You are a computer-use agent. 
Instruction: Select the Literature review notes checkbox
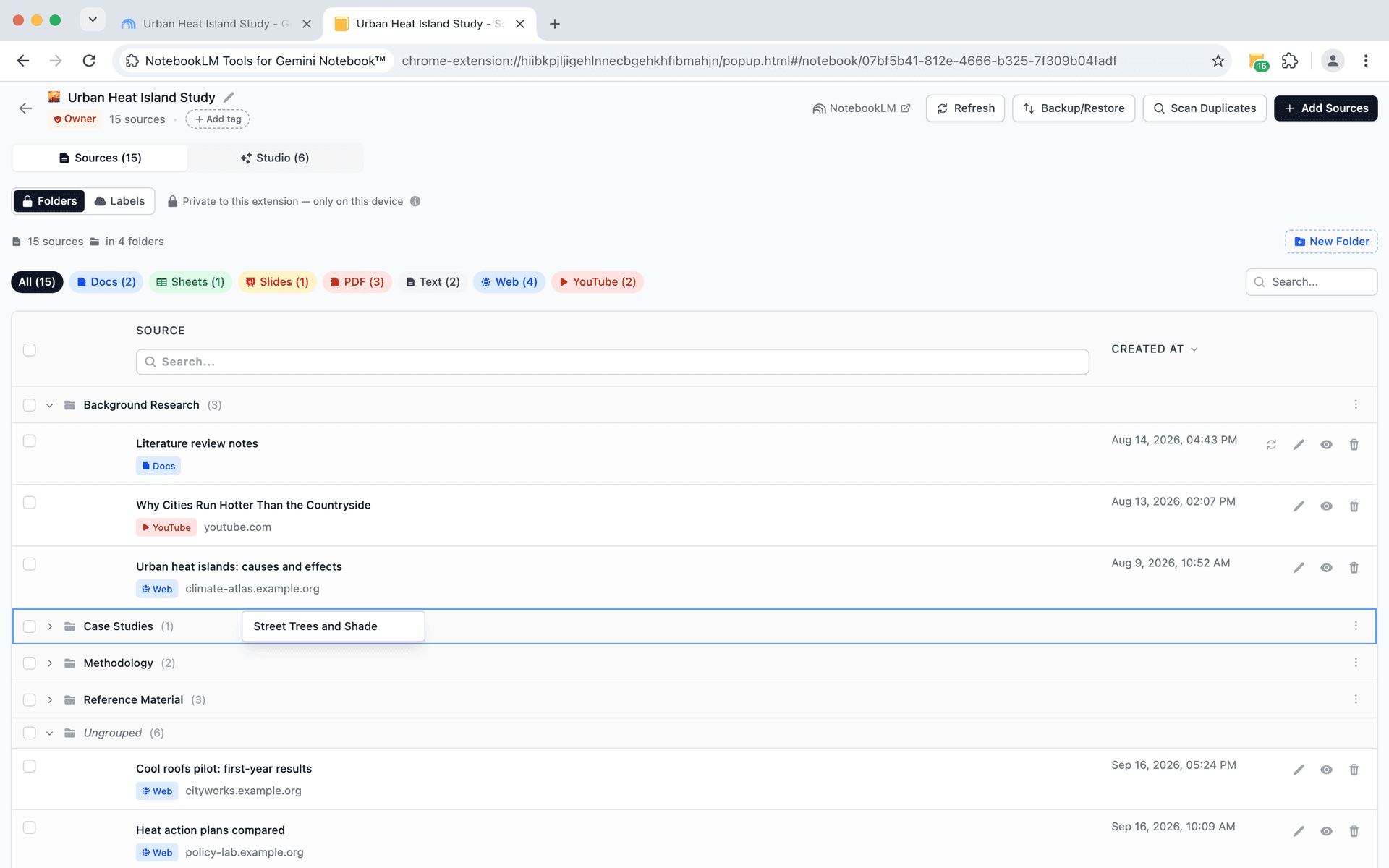(30, 441)
